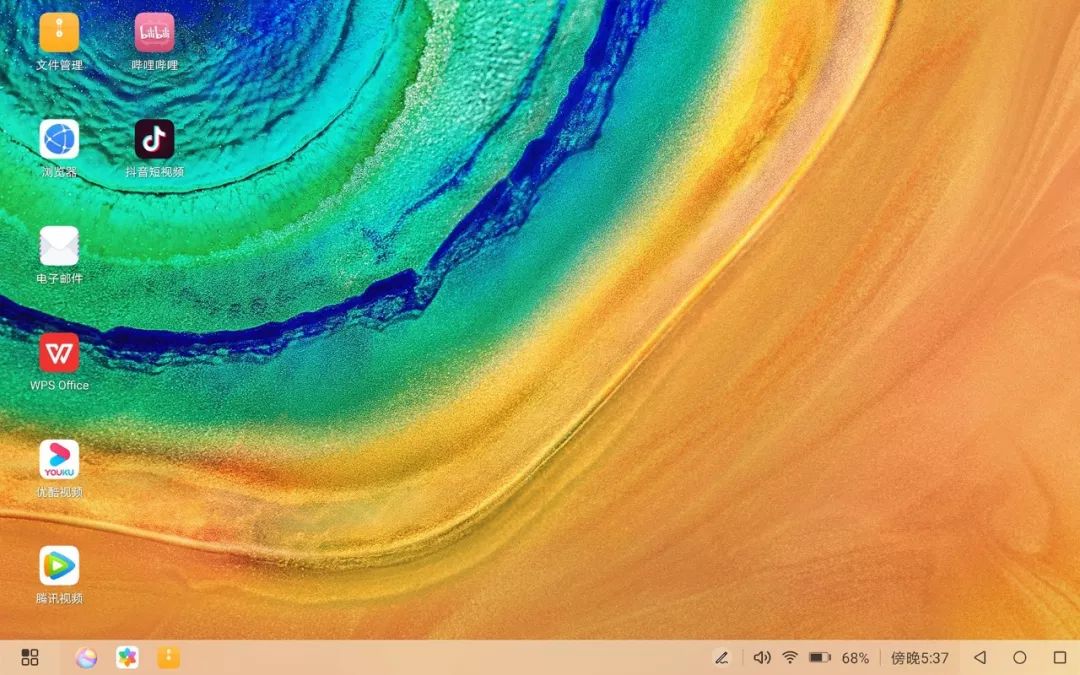Open the Celia assistant orb in taskbar
The image size is (1080, 675).
pyautogui.click(x=86, y=658)
